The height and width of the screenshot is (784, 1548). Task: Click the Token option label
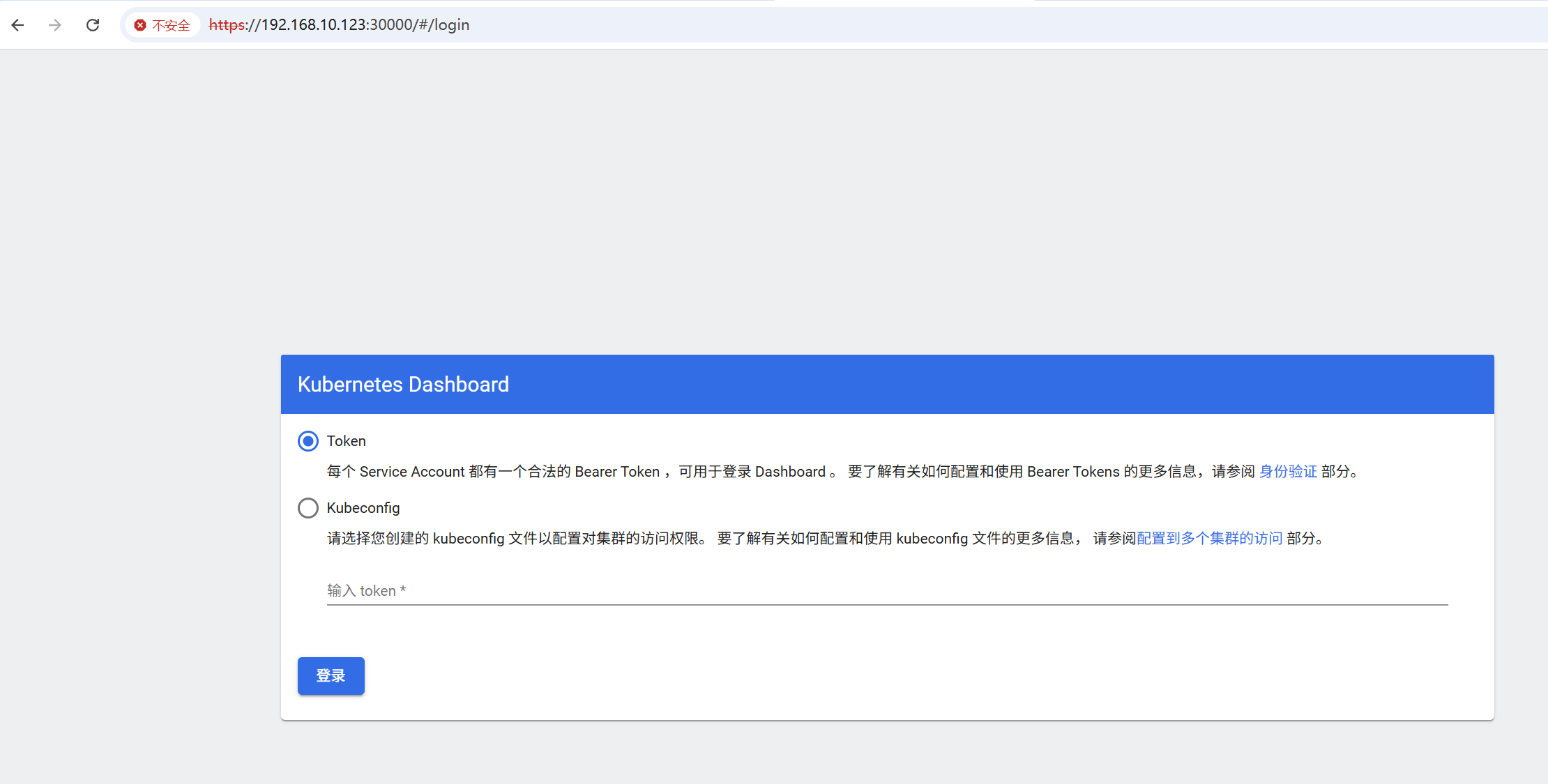[346, 441]
